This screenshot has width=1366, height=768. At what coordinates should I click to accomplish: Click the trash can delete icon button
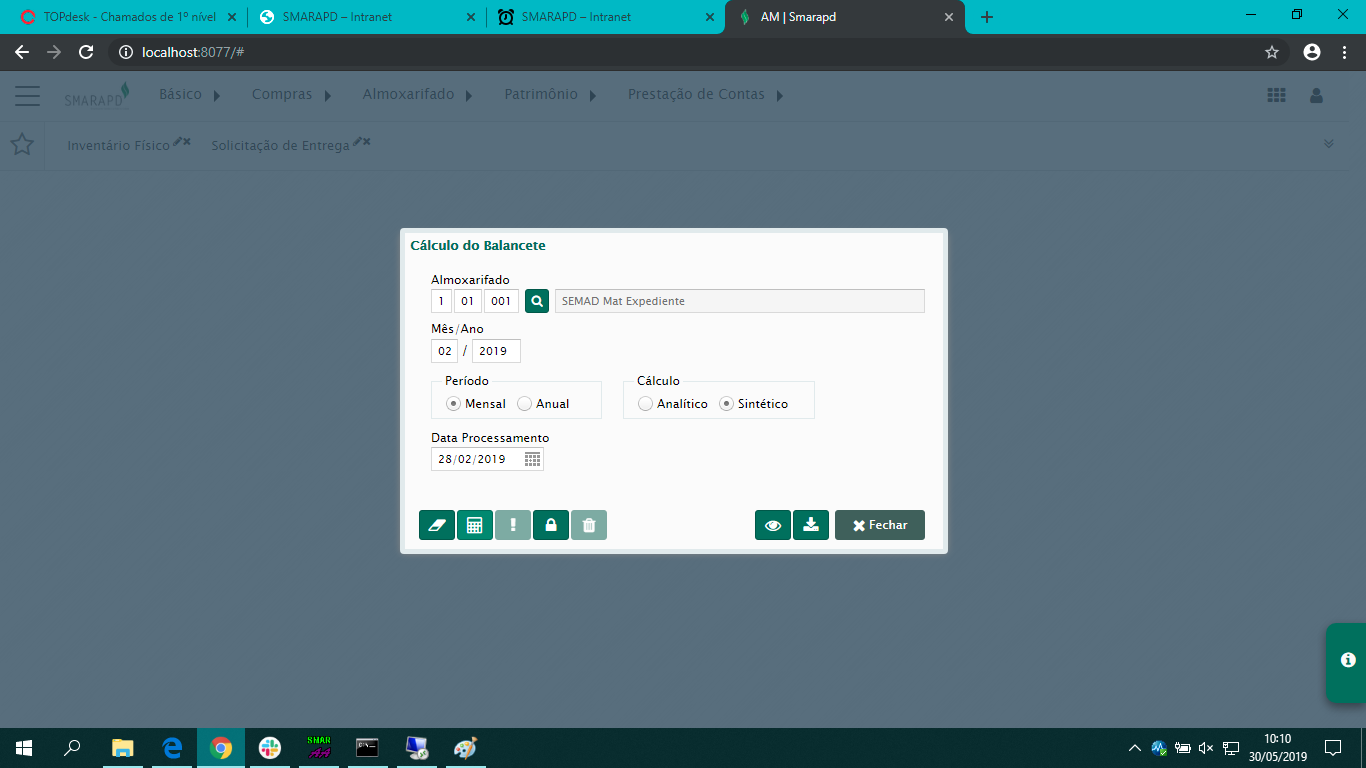click(x=589, y=525)
